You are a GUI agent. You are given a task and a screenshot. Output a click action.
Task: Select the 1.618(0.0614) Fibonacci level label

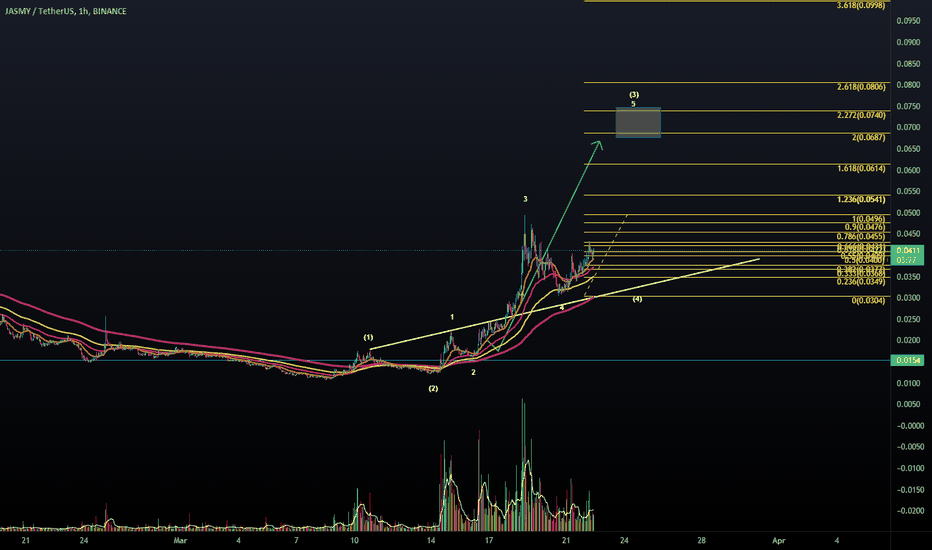(x=861, y=168)
